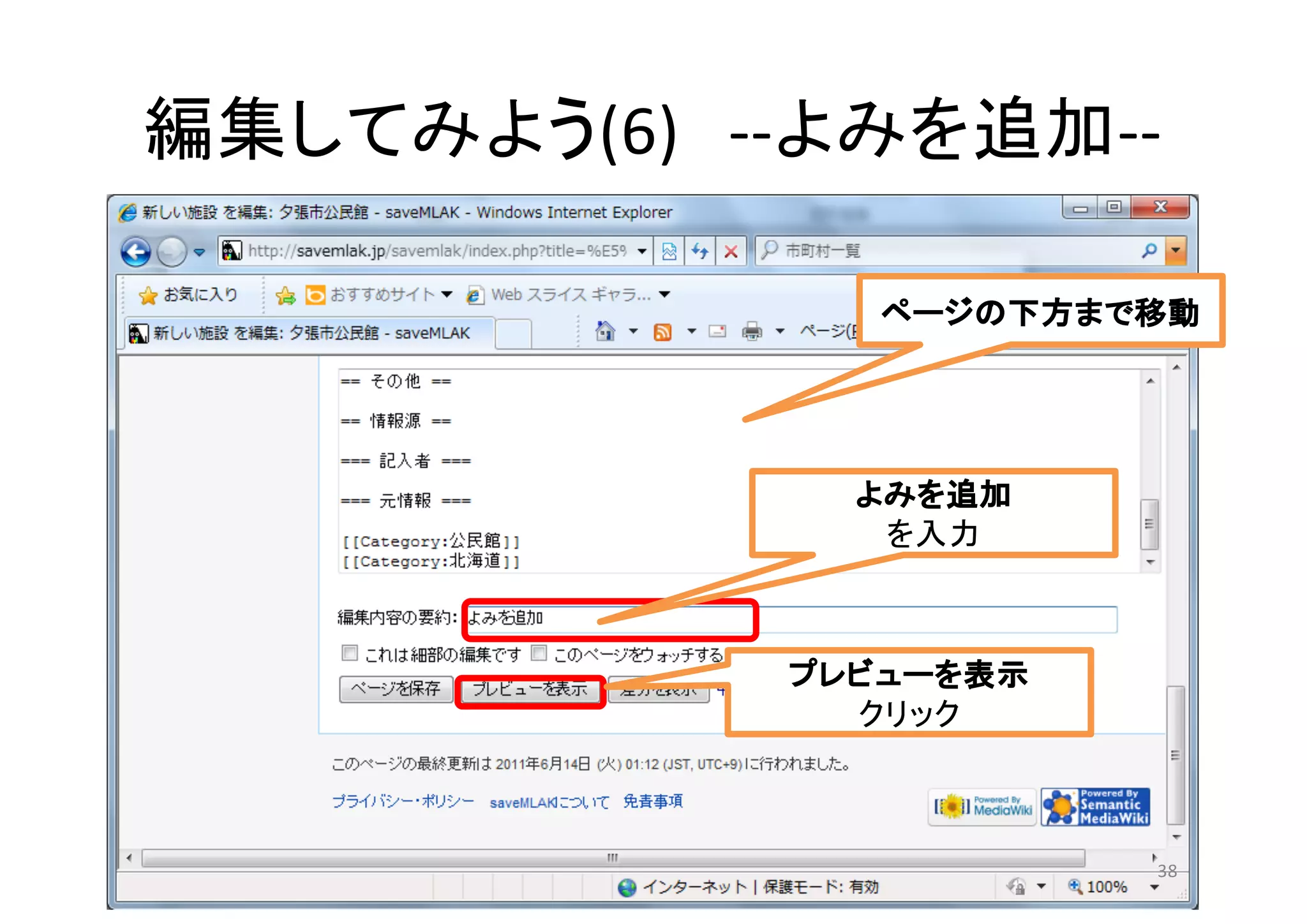Click the Compatibility View icon in address bar
The height and width of the screenshot is (924, 1307).
pyautogui.click(x=669, y=251)
